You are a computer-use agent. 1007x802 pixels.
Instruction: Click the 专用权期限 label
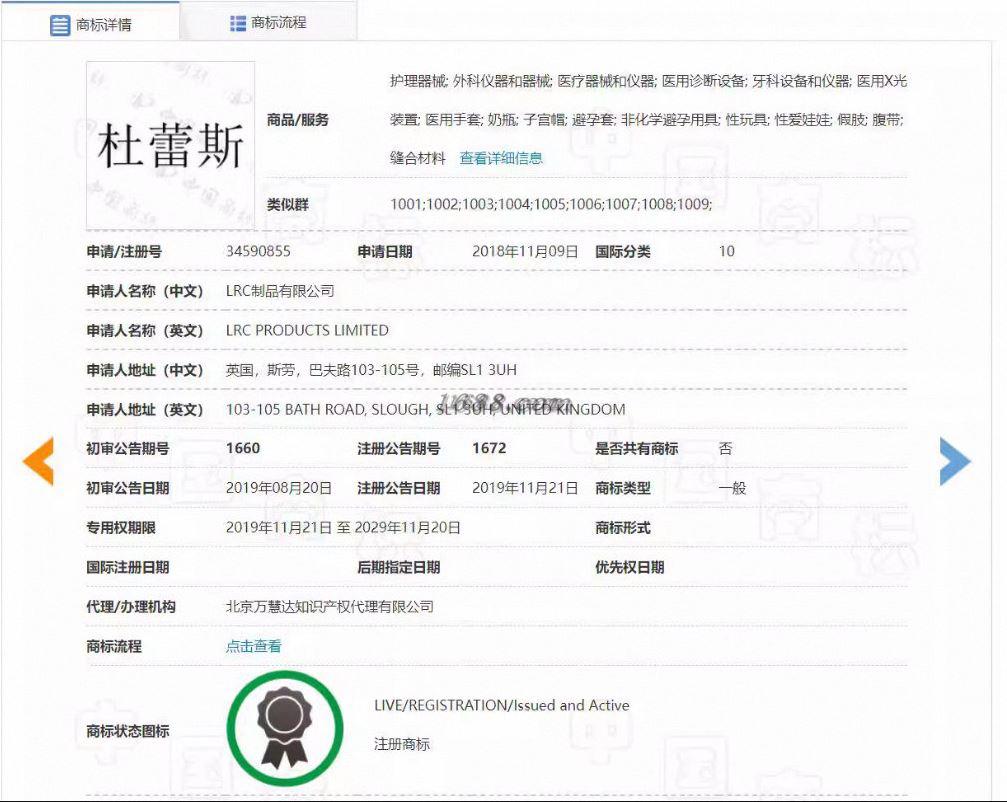click(x=121, y=528)
